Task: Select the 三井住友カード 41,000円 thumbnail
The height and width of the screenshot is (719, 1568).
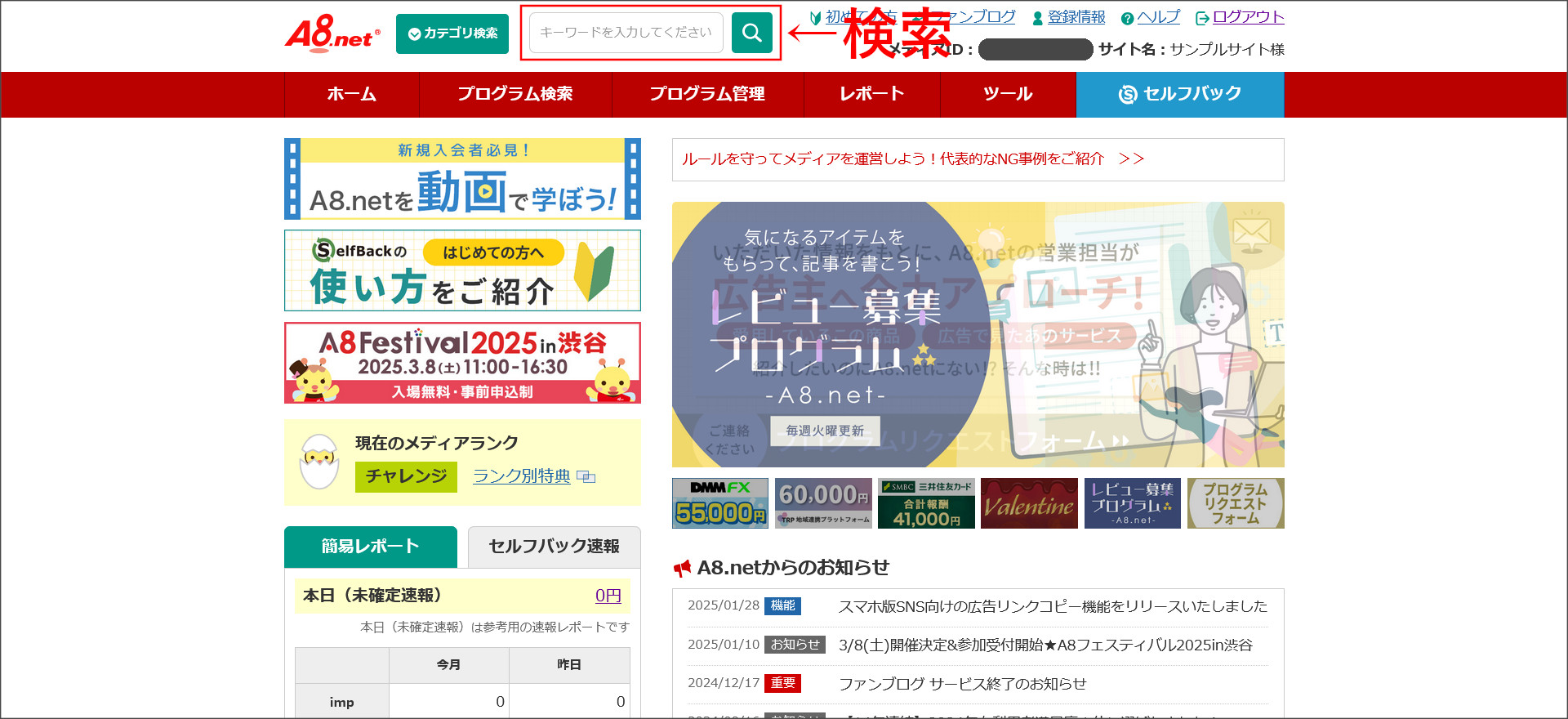Action: [x=926, y=503]
